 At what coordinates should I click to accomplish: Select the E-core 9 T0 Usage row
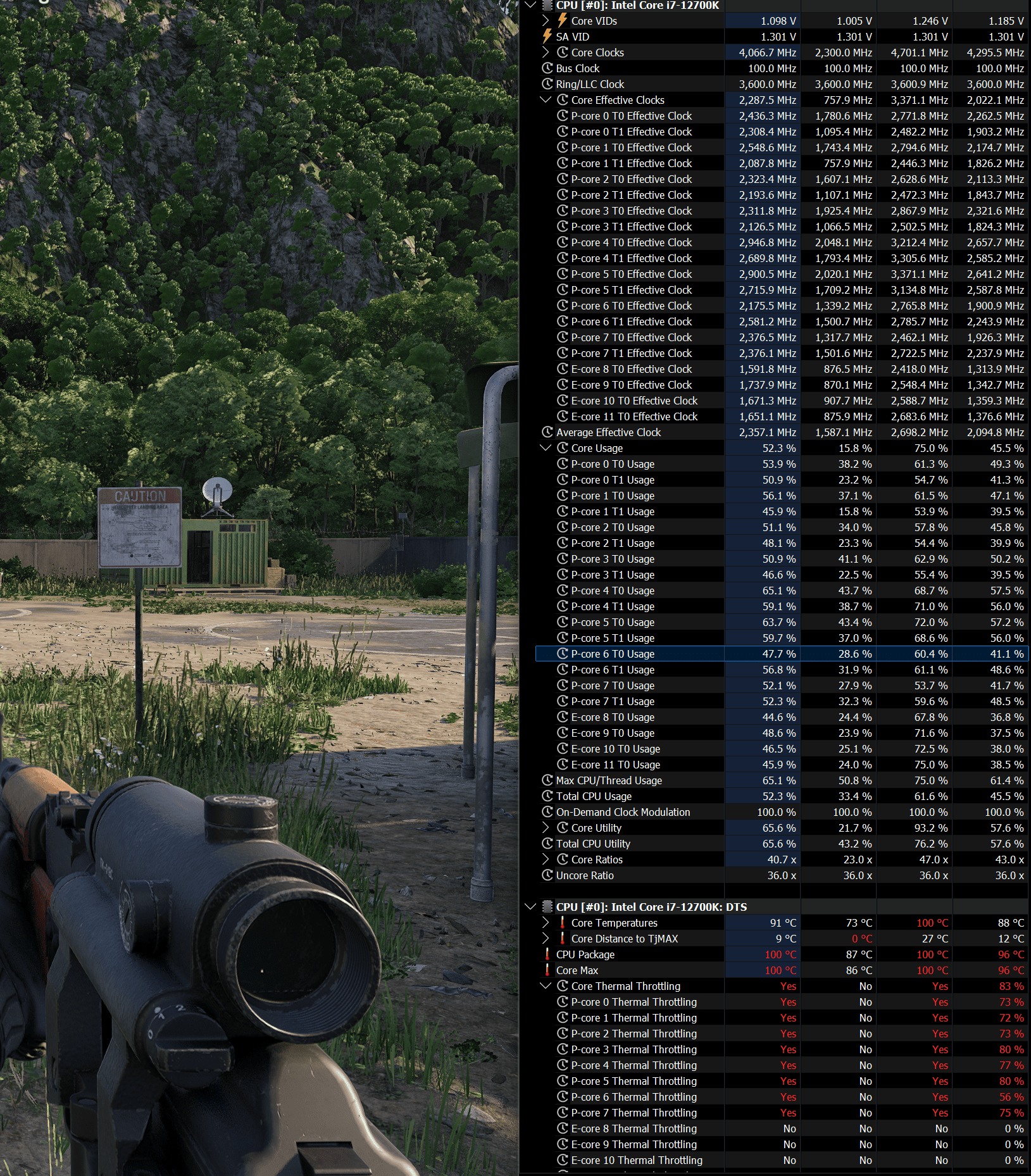coord(782,733)
